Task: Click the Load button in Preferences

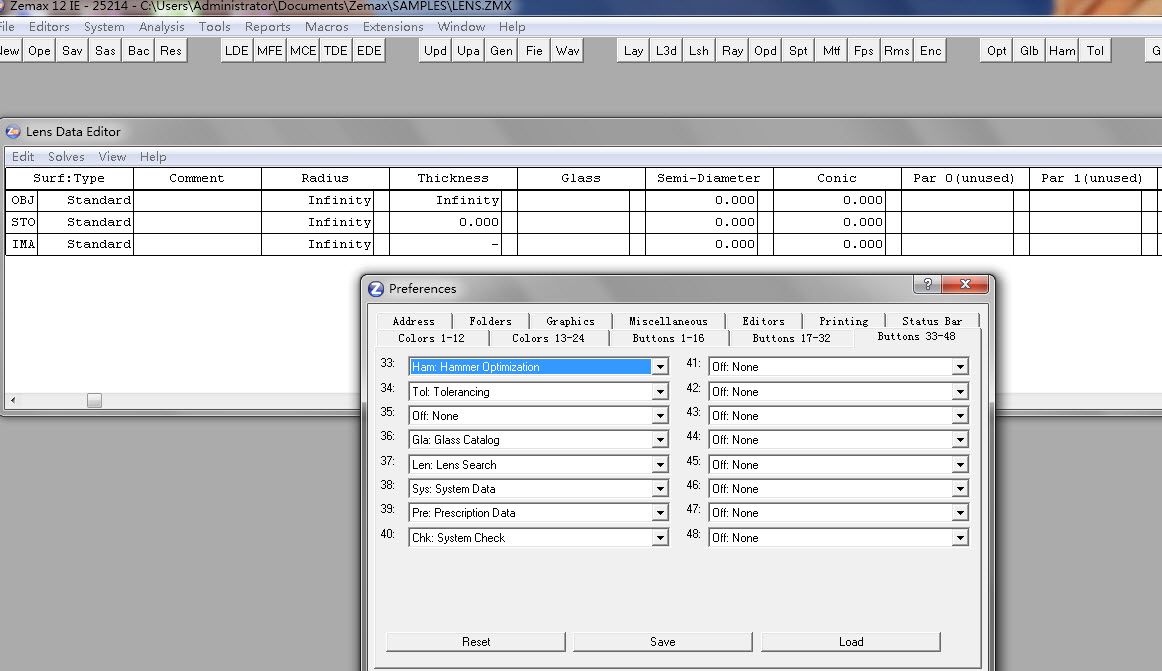Action: click(x=851, y=642)
